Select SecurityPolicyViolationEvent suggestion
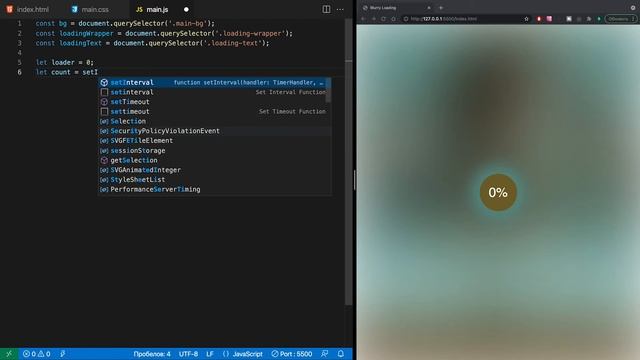 (x=215, y=131)
